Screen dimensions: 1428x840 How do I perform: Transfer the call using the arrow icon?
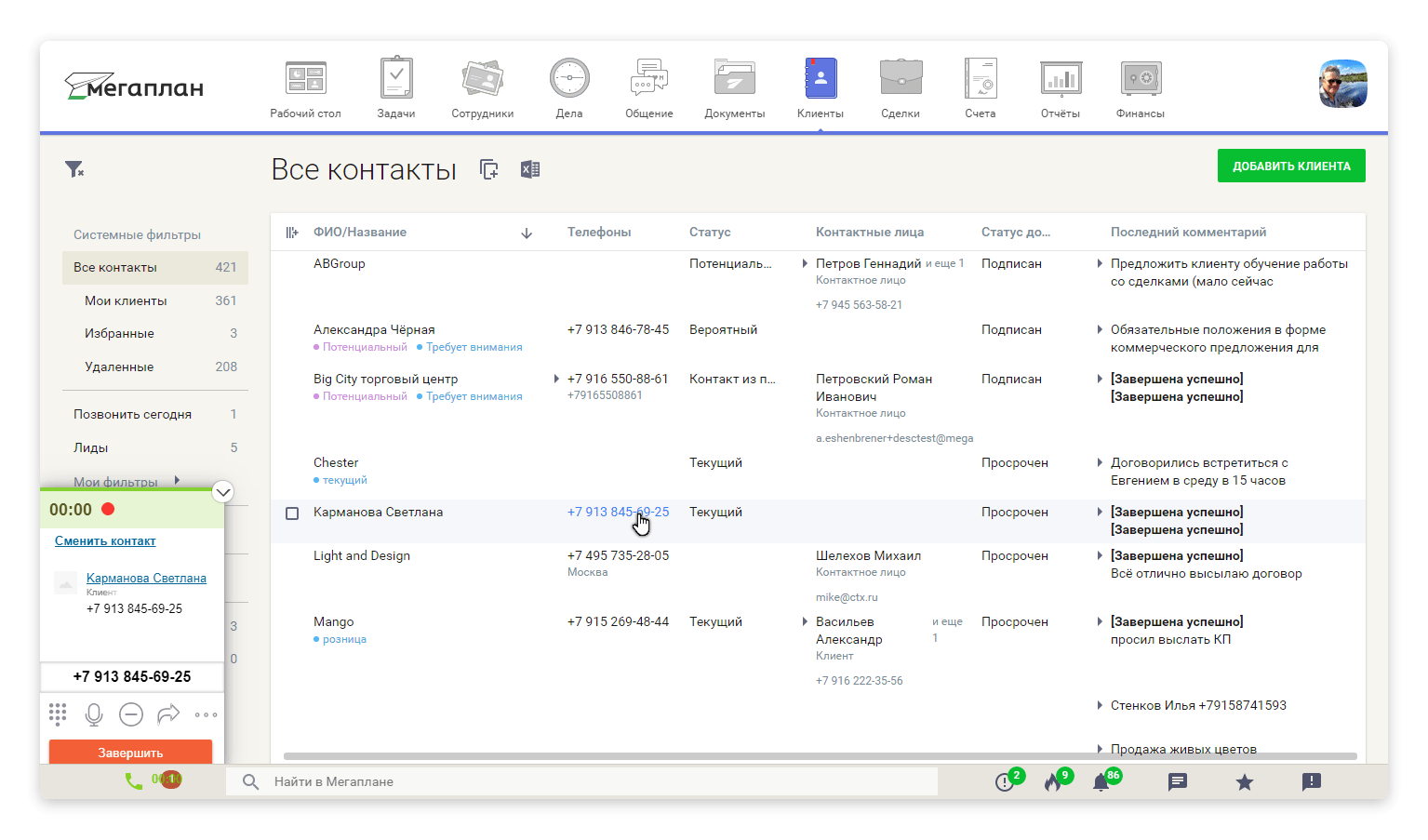[168, 714]
